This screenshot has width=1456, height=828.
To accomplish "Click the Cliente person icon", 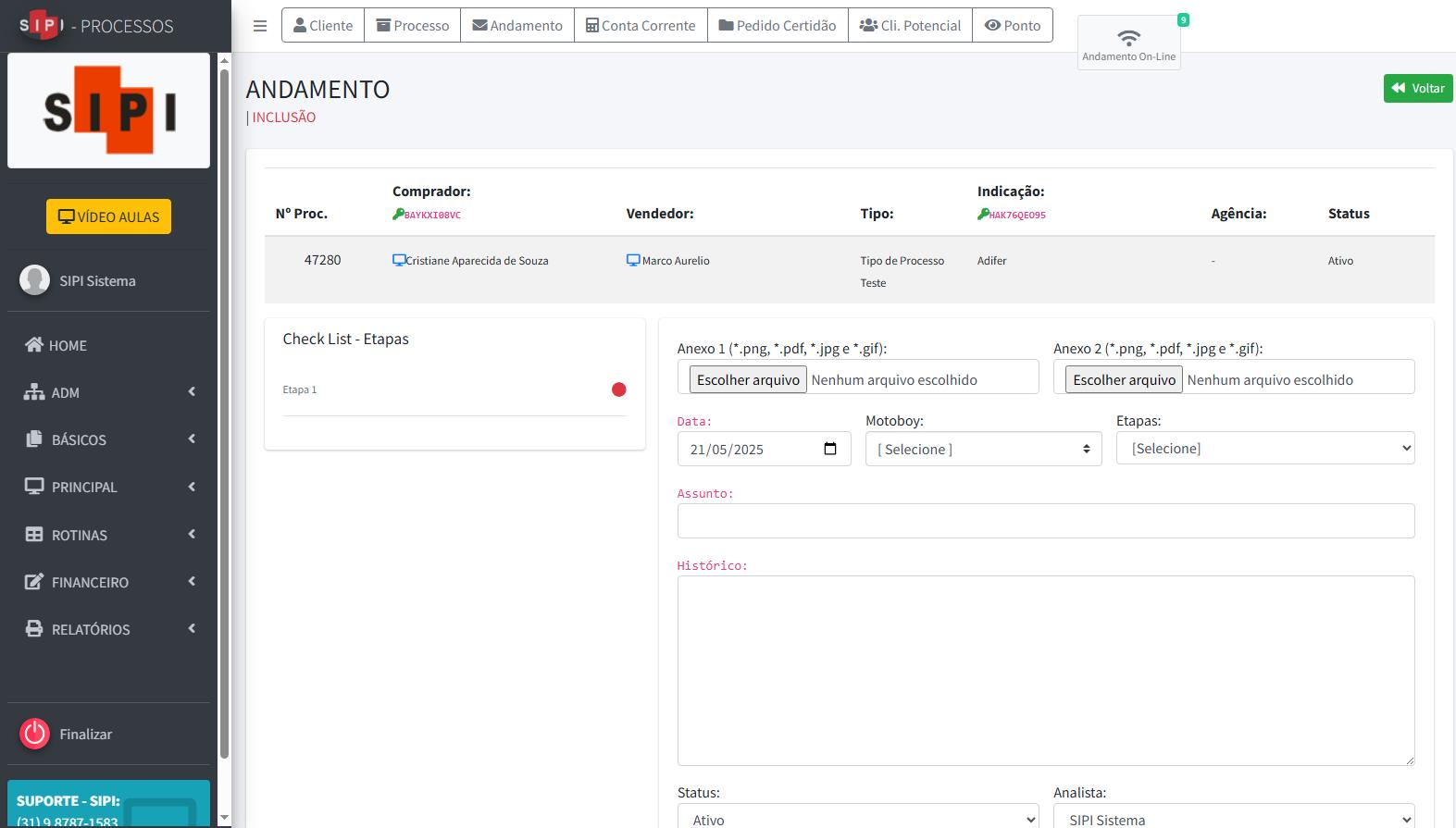I will click(x=300, y=26).
